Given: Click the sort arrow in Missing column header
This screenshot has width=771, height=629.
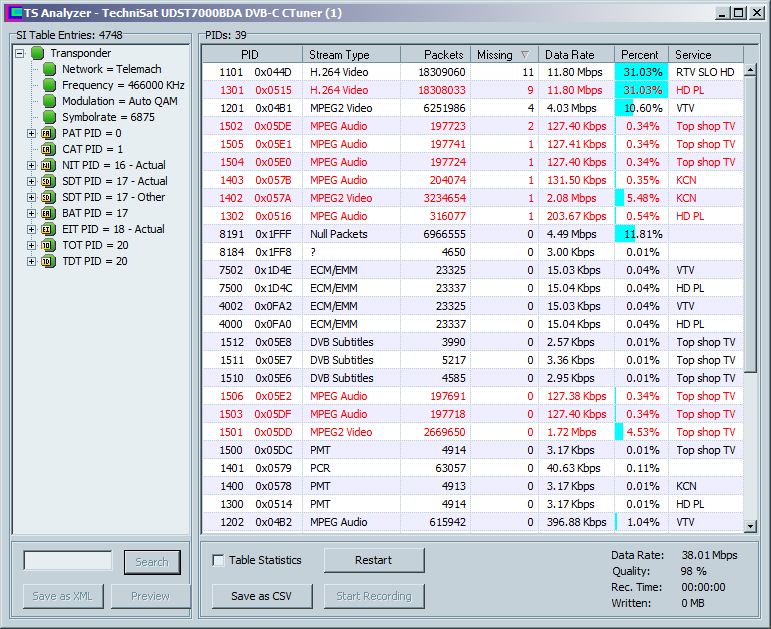Looking at the screenshot, I should (525, 55).
